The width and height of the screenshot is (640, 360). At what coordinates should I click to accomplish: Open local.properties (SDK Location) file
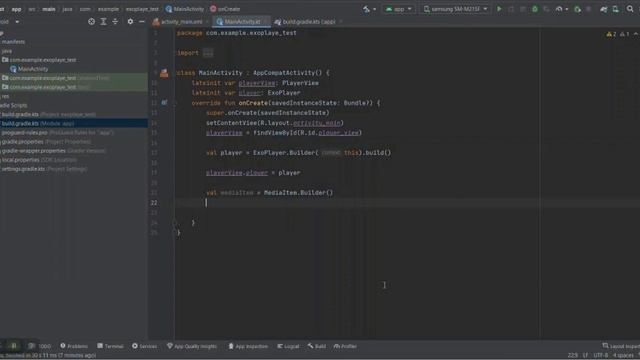pyautogui.click(x=39, y=160)
